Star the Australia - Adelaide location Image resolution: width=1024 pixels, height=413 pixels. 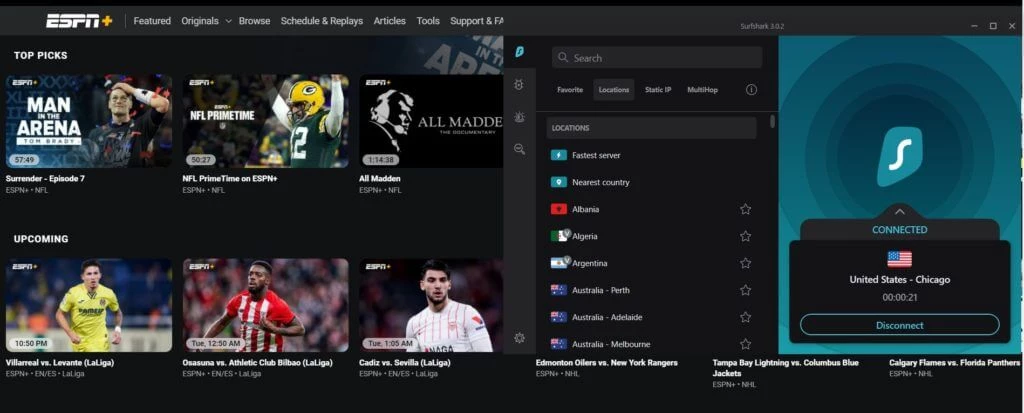click(745, 317)
